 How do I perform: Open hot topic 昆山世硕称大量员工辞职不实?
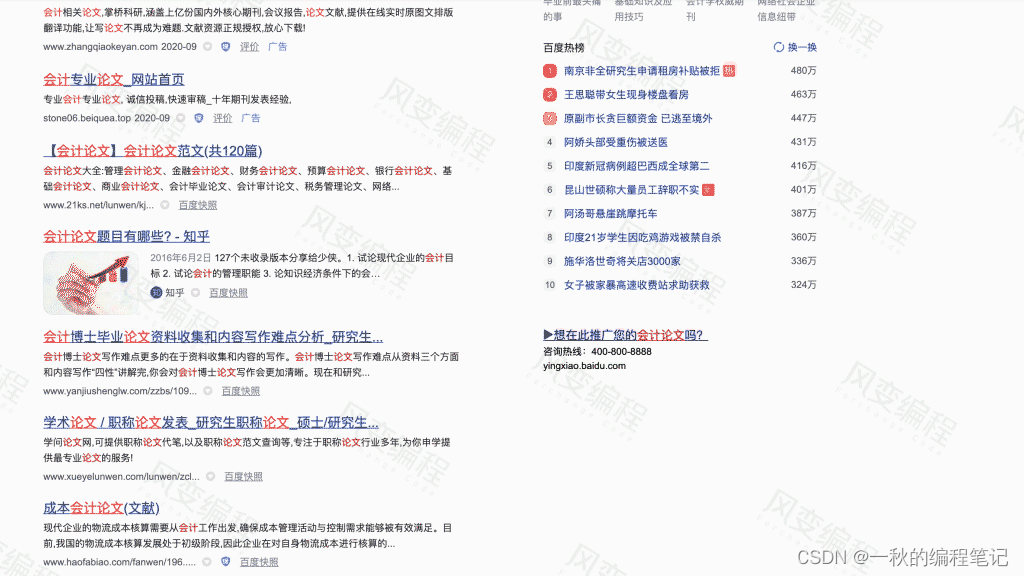click(x=632, y=190)
